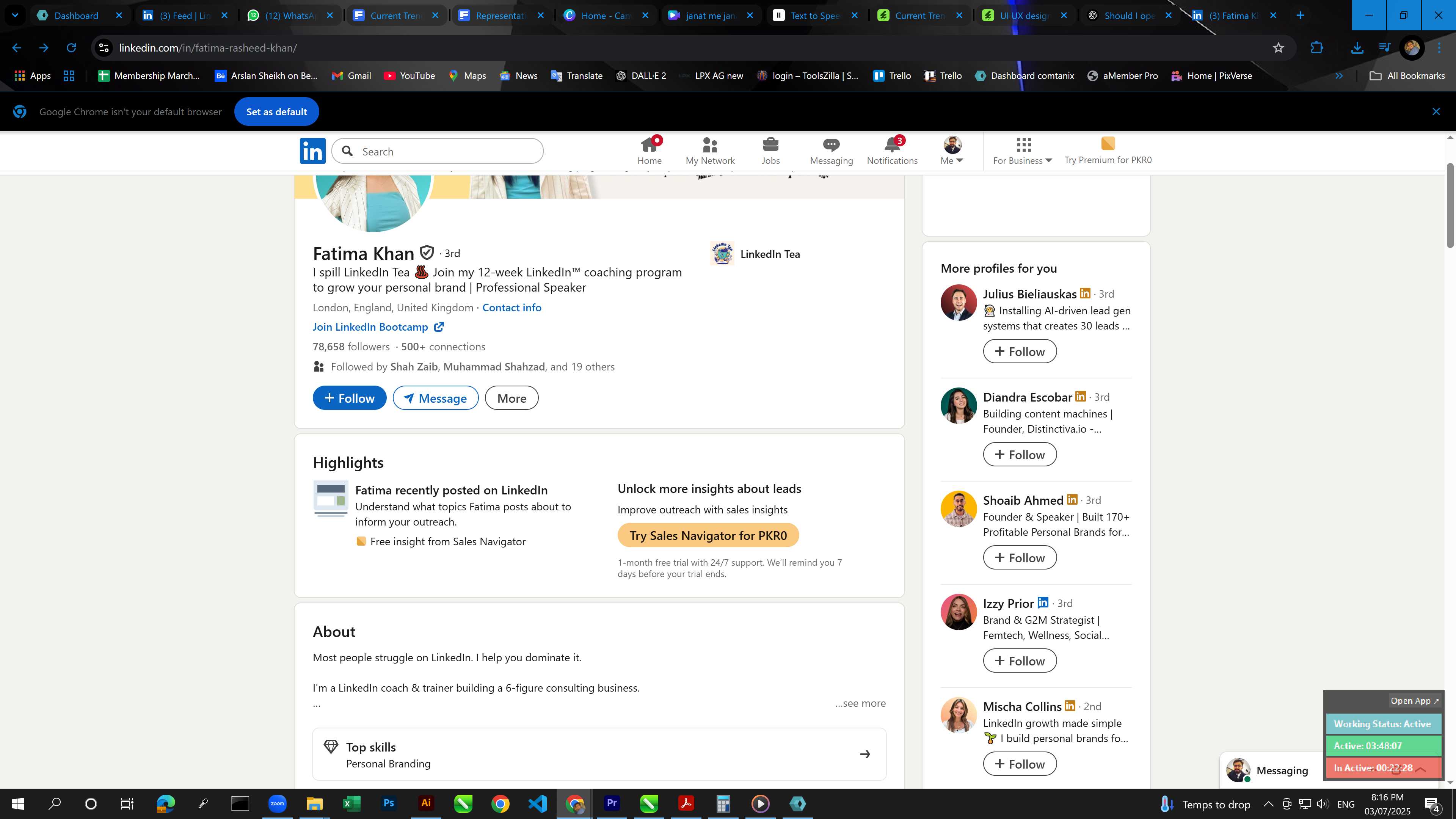Screen dimensions: 1456x819
Task: Open Top skills arrow
Action: [x=865, y=754]
